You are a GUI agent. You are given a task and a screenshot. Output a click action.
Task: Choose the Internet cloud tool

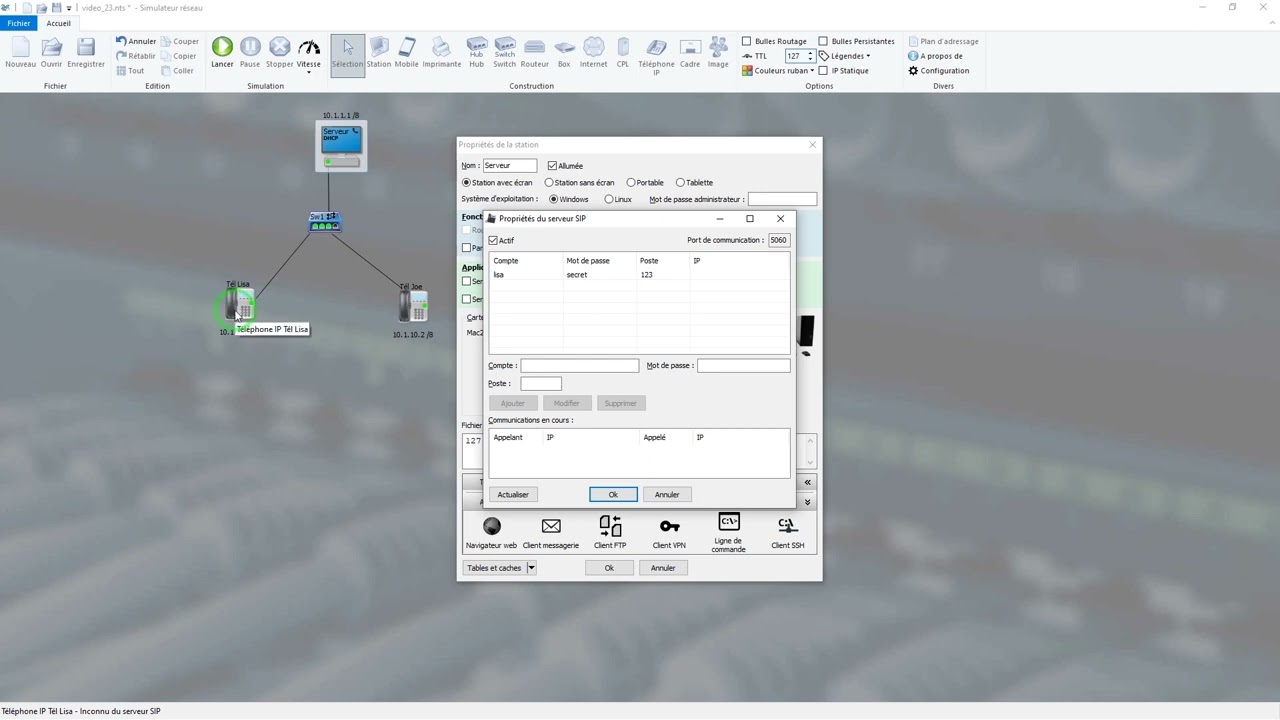pyautogui.click(x=594, y=47)
